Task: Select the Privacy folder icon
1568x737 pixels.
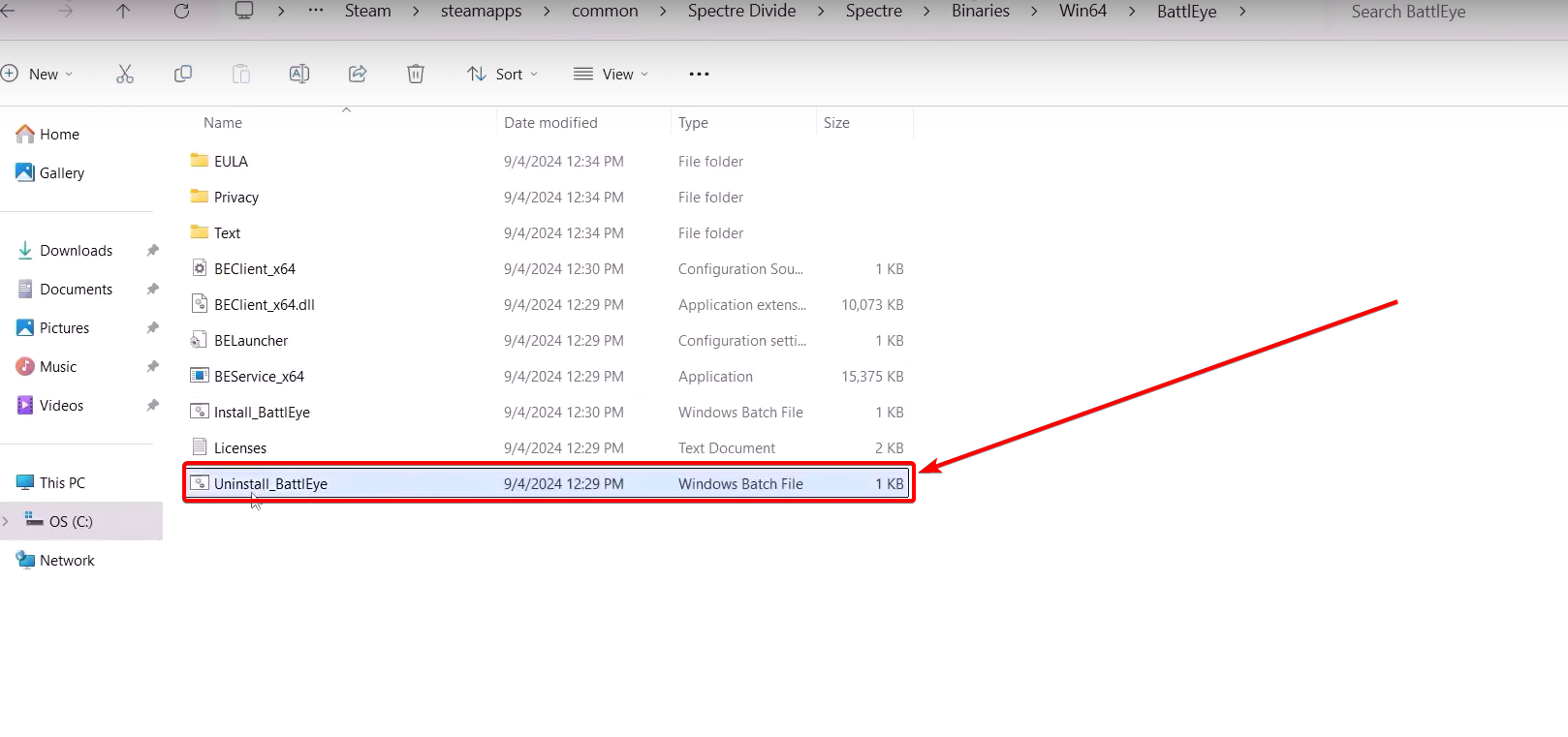Action: pos(200,197)
